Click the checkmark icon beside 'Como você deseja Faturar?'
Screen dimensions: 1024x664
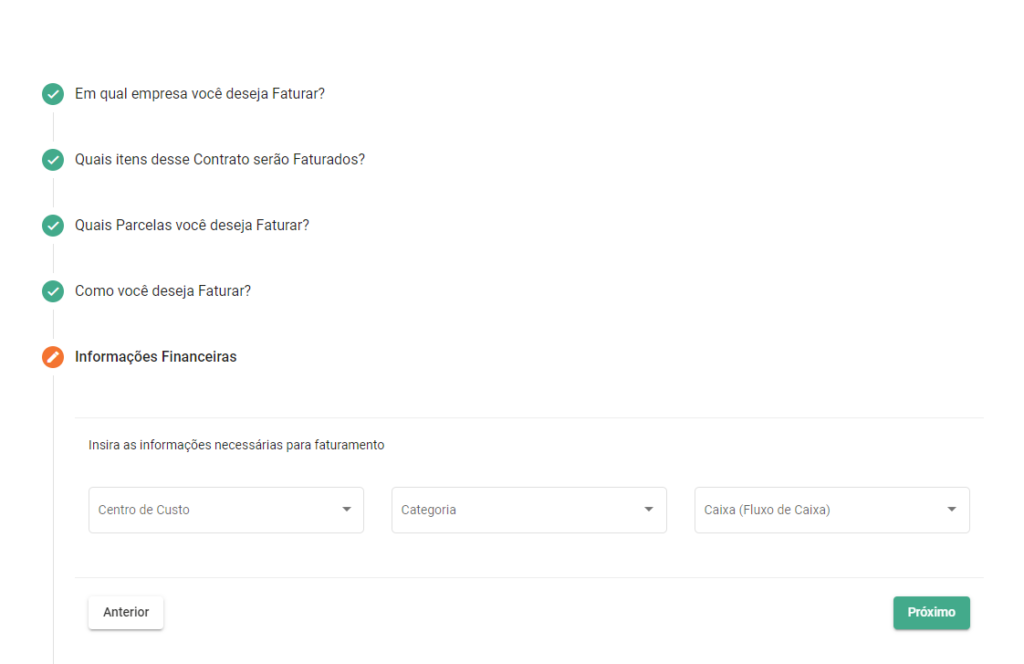[x=53, y=292]
